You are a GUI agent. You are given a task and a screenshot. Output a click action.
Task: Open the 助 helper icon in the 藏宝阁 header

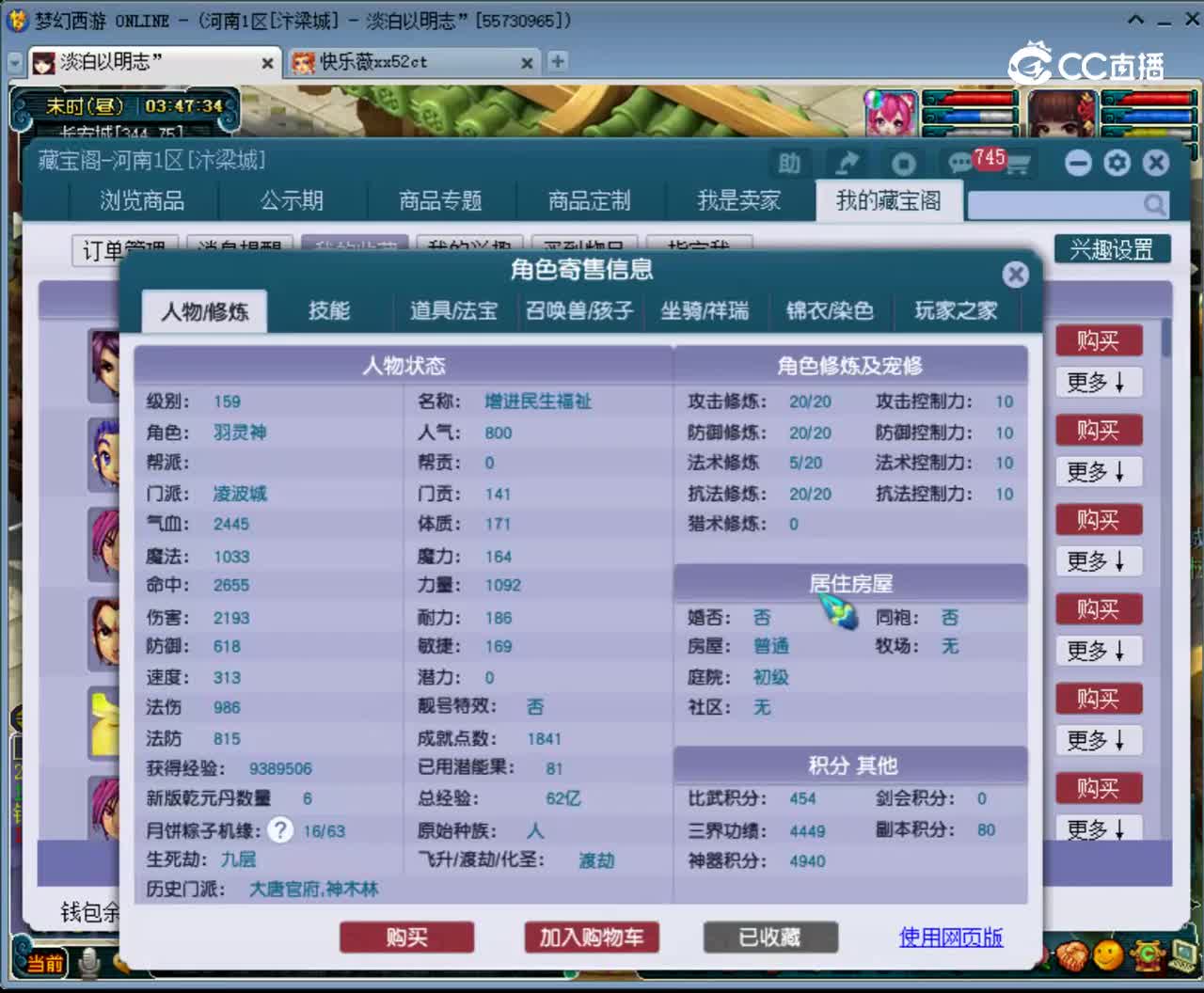(x=789, y=164)
